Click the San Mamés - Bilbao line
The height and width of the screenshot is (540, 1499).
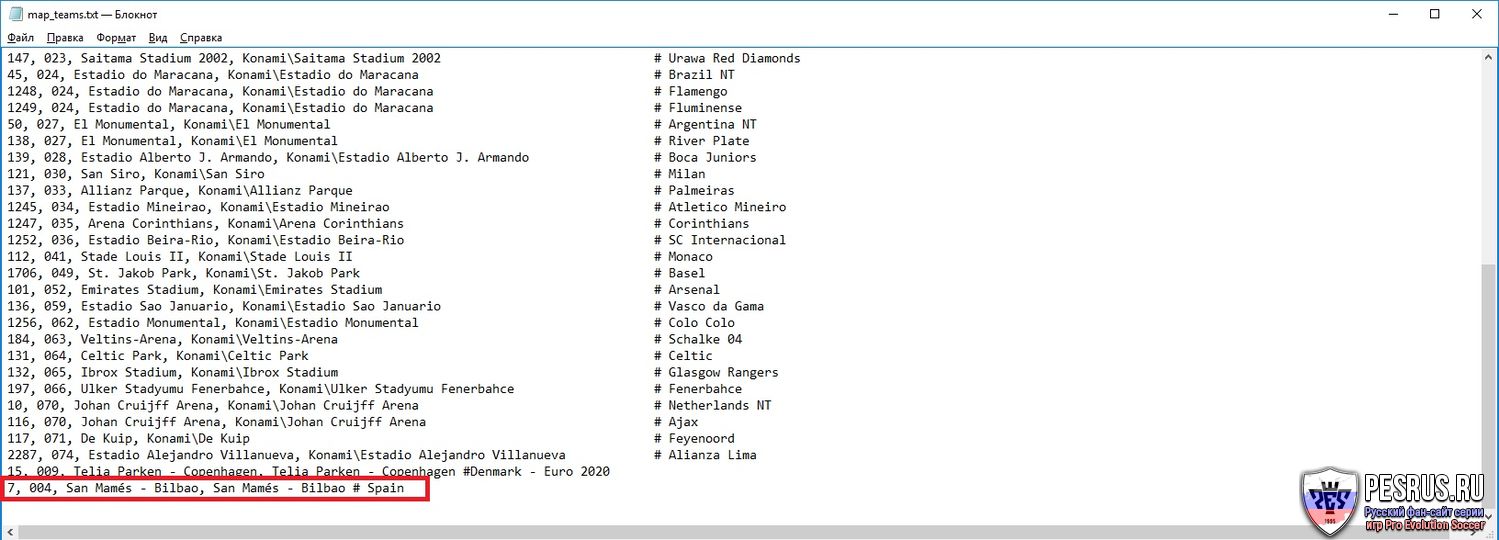pyautogui.click(x=205, y=488)
